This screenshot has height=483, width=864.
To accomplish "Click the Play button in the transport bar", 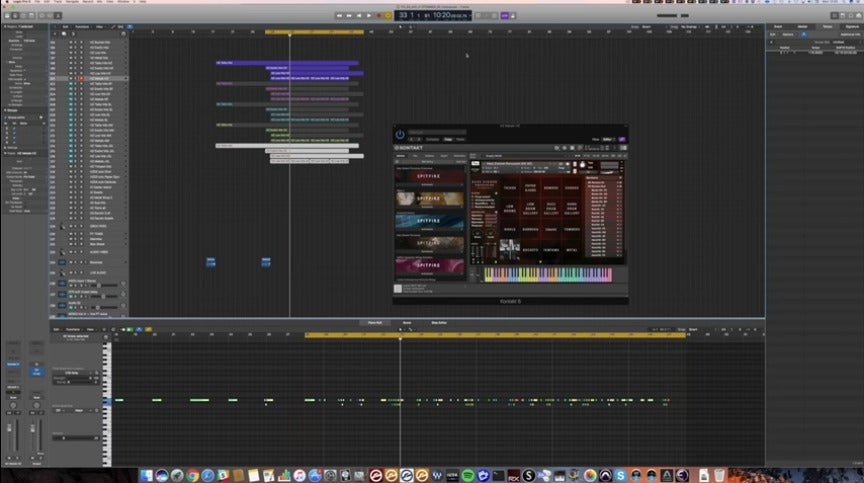I will (369, 15).
